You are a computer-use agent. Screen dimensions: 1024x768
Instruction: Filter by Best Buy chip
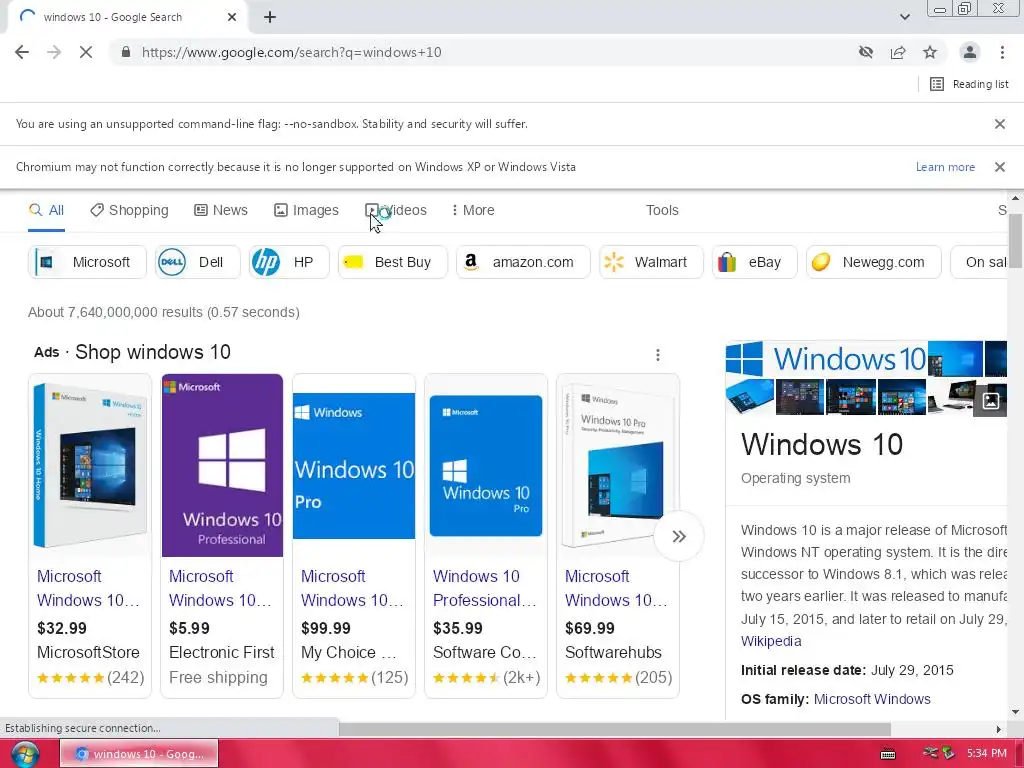click(x=392, y=263)
